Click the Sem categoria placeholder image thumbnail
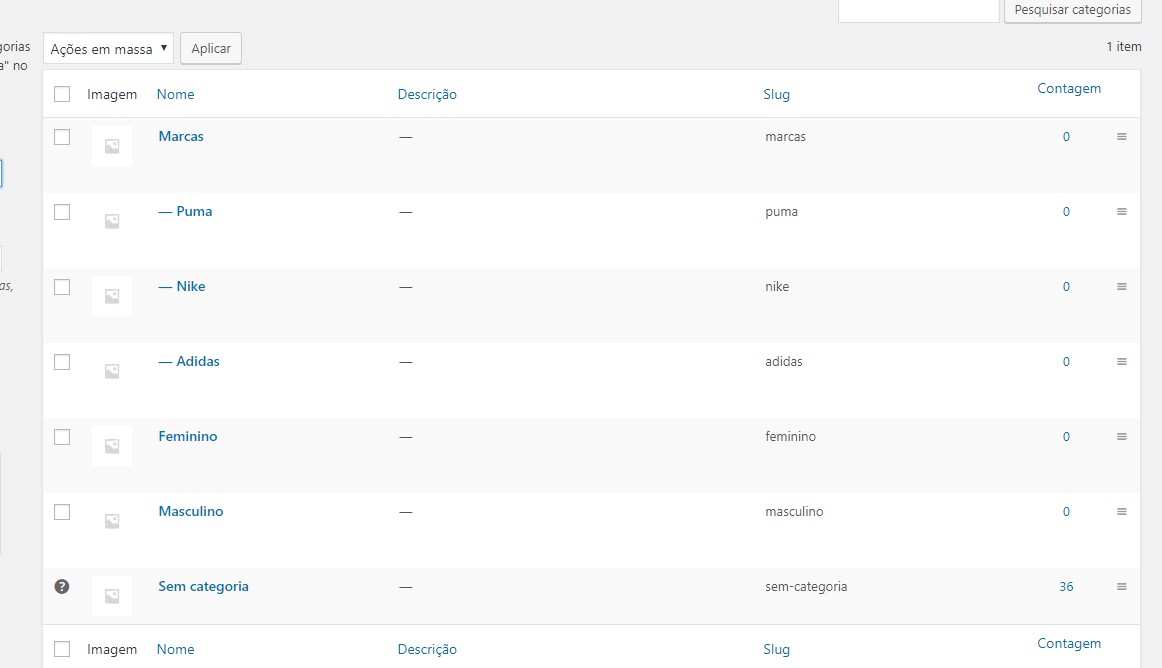The width and height of the screenshot is (1162, 668). click(112, 595)
